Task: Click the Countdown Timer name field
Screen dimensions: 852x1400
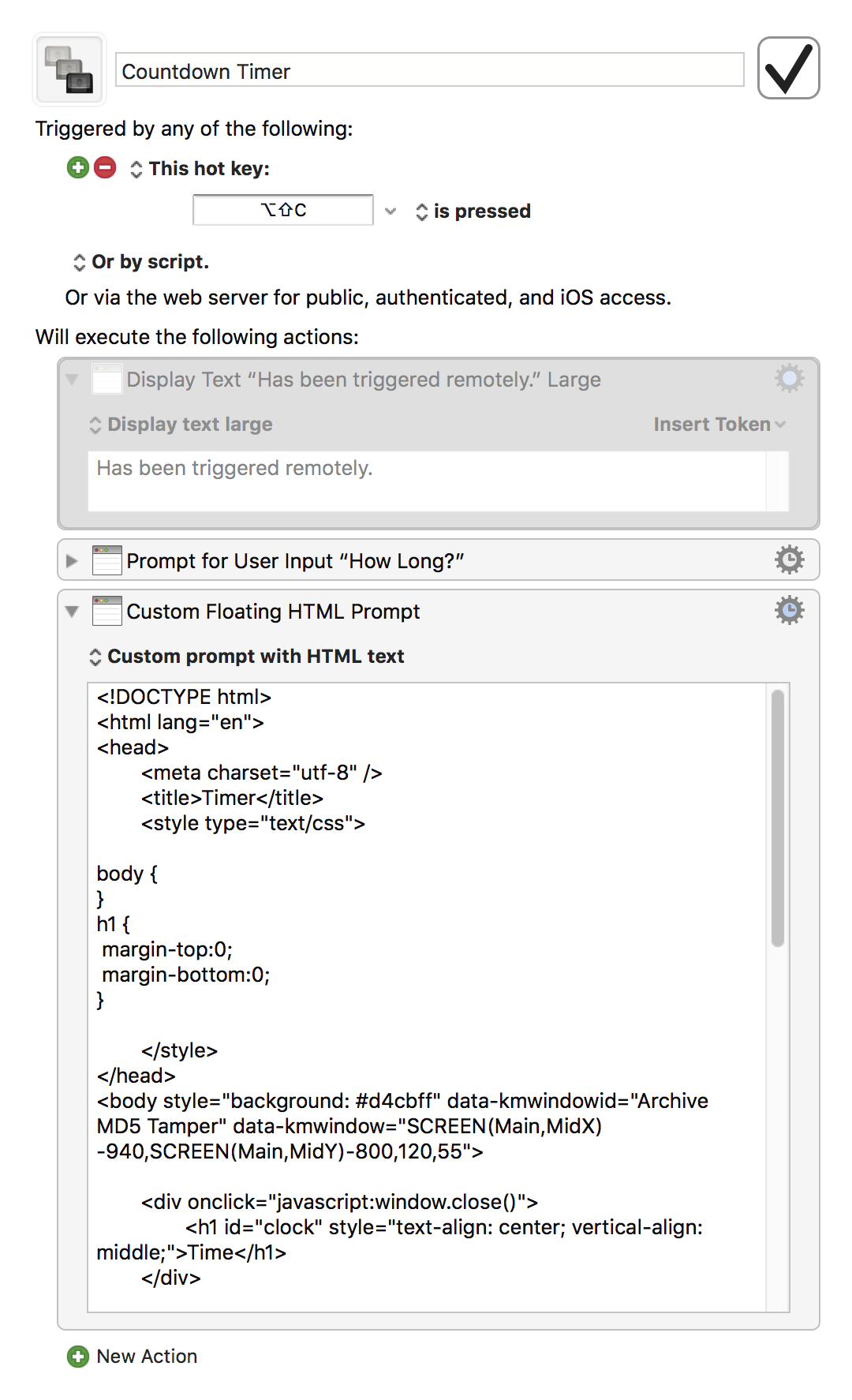Action: pyautogui.click(x=429, y=71)
